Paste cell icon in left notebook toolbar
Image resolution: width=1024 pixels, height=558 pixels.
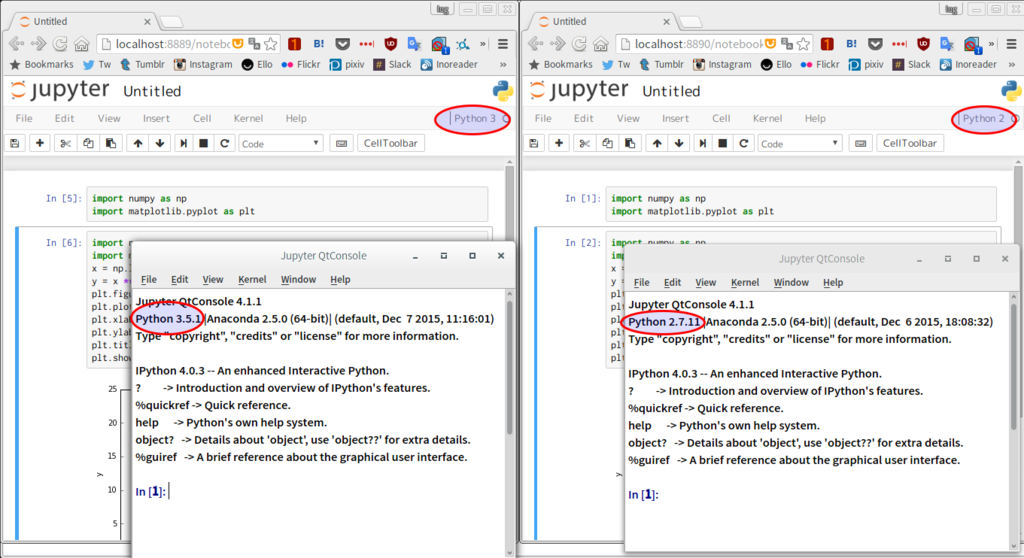pos(111,143)
